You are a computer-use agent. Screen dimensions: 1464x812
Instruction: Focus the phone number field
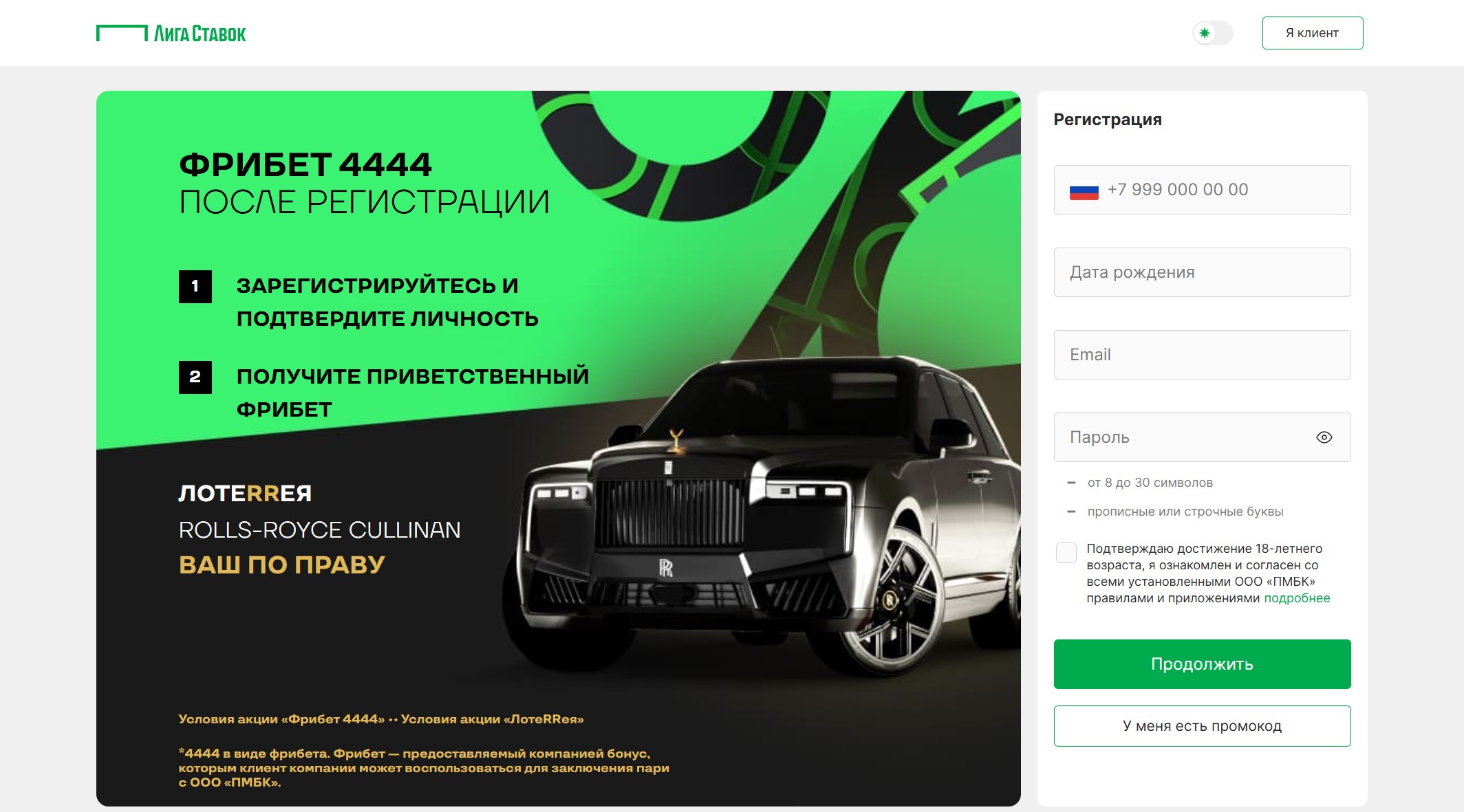[1202, 190]
